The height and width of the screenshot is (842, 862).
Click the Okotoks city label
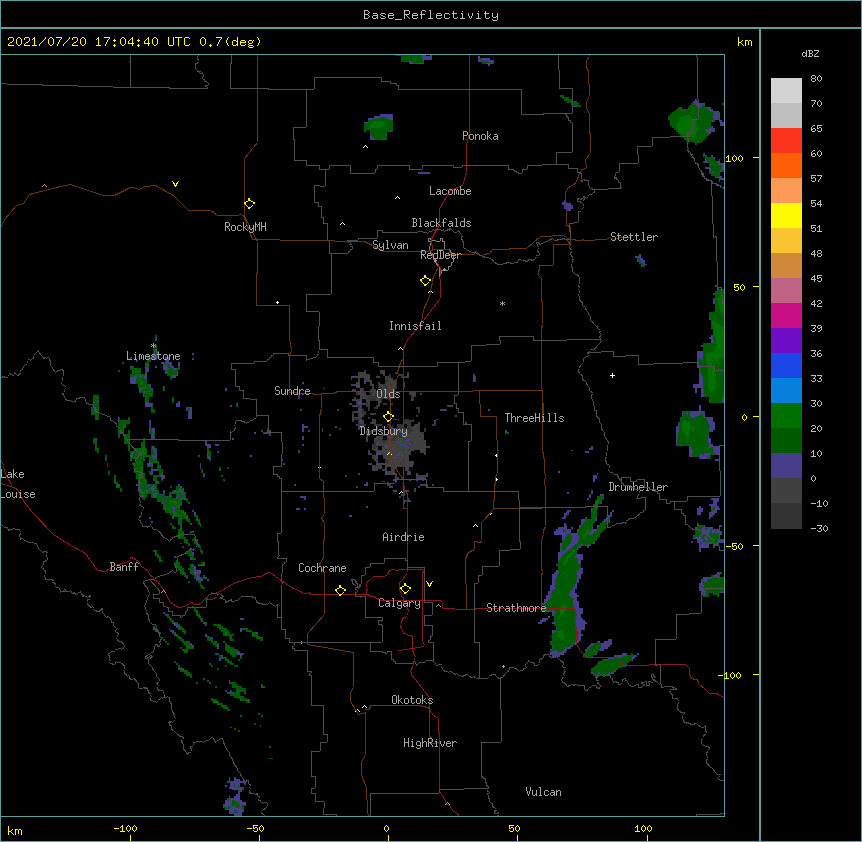[412, 700]
